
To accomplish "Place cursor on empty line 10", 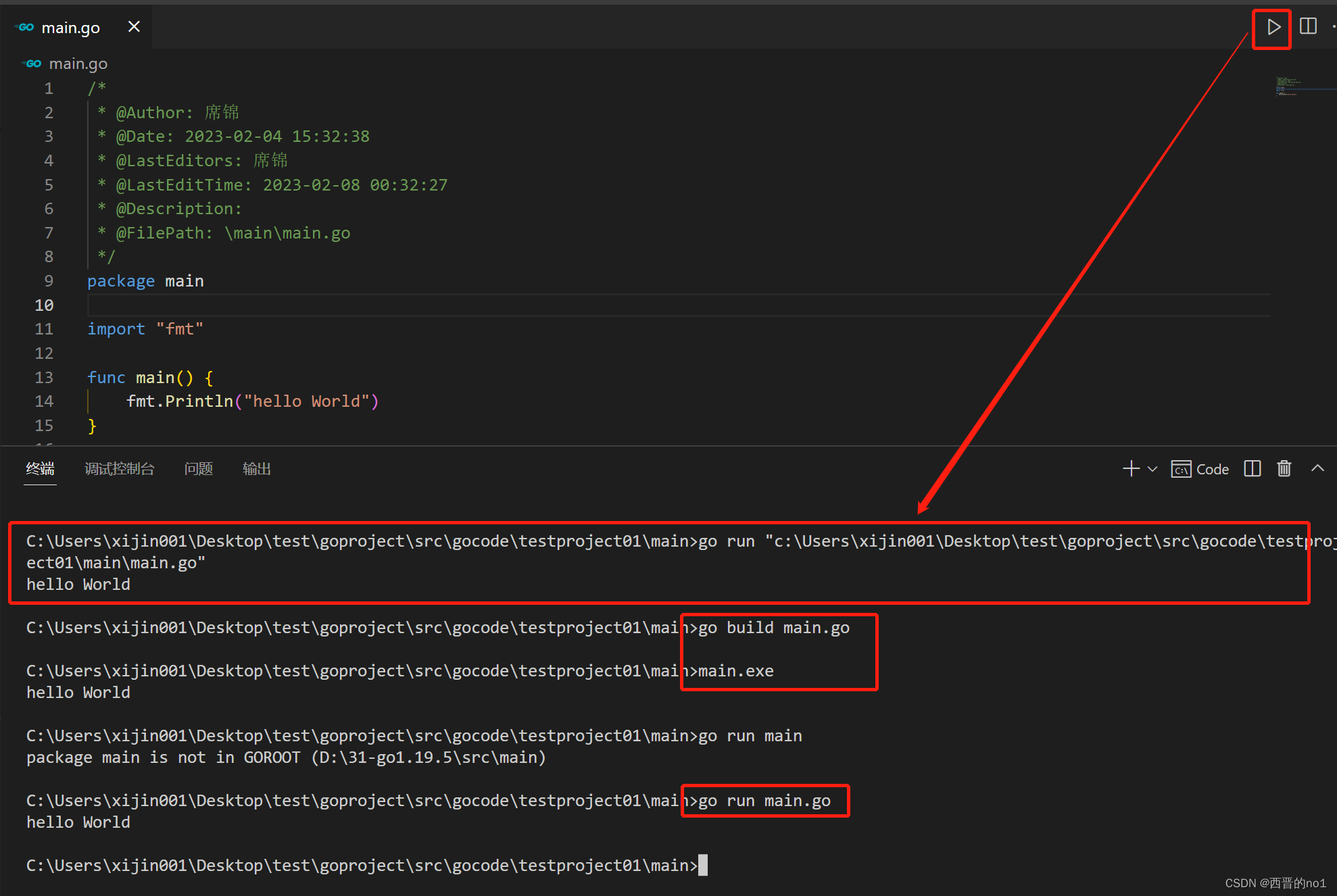I will [x=406, y=305].
